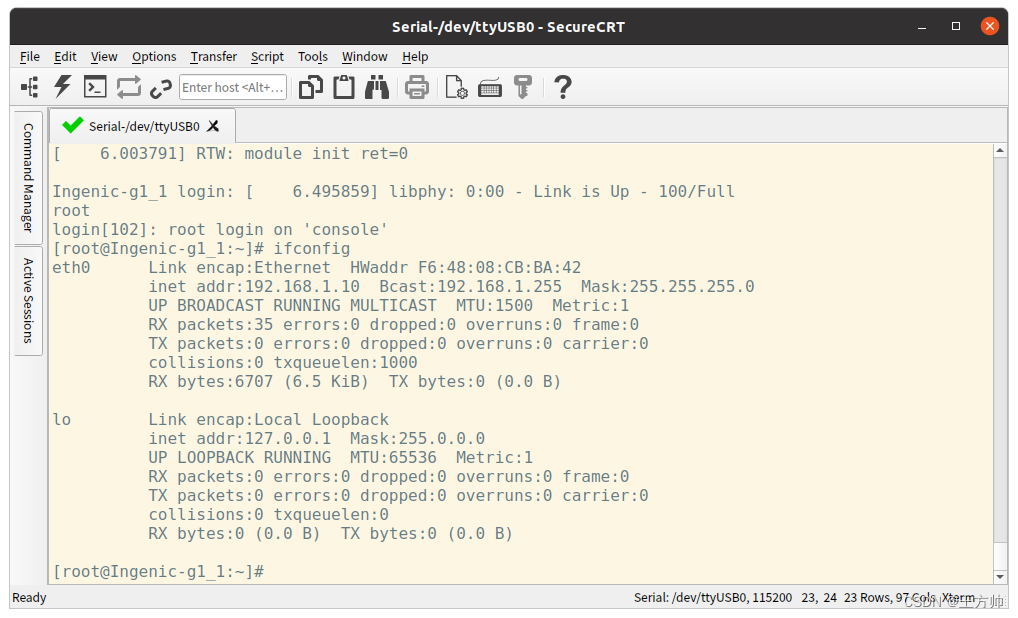Open the Transfer menu
Image resolution: width=1018 pixels, height=618 pixels.
click(213, 56)
